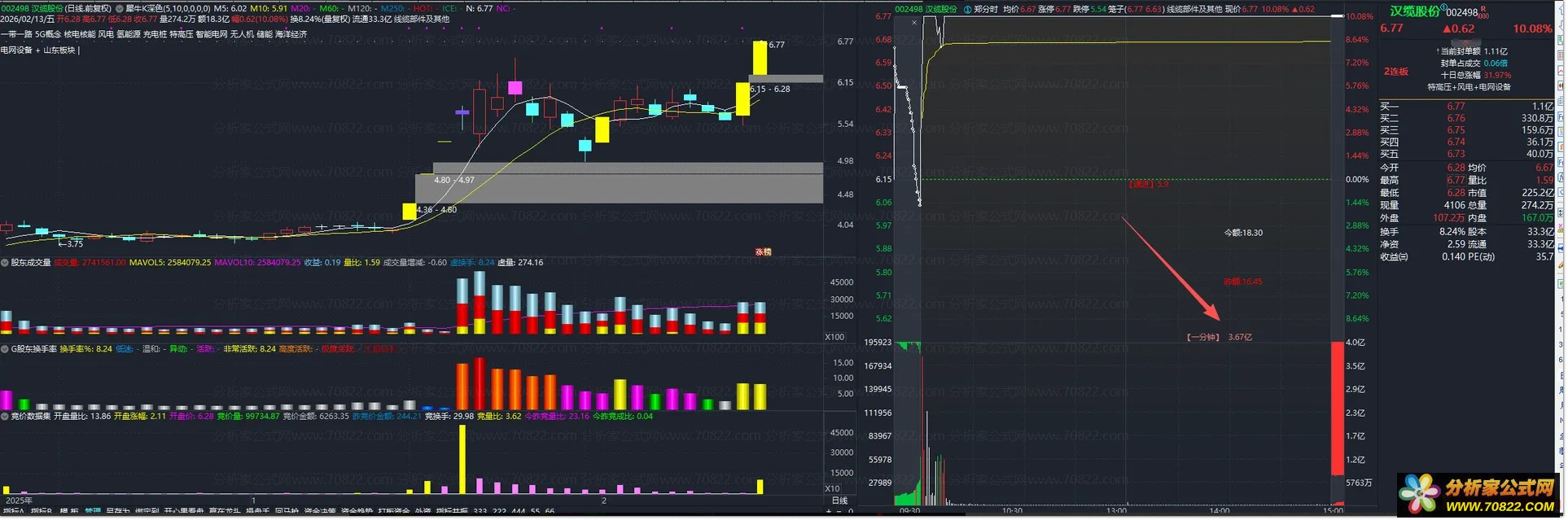
Task: Open the 智能电网 concept tag
Action: pos(212,35)
